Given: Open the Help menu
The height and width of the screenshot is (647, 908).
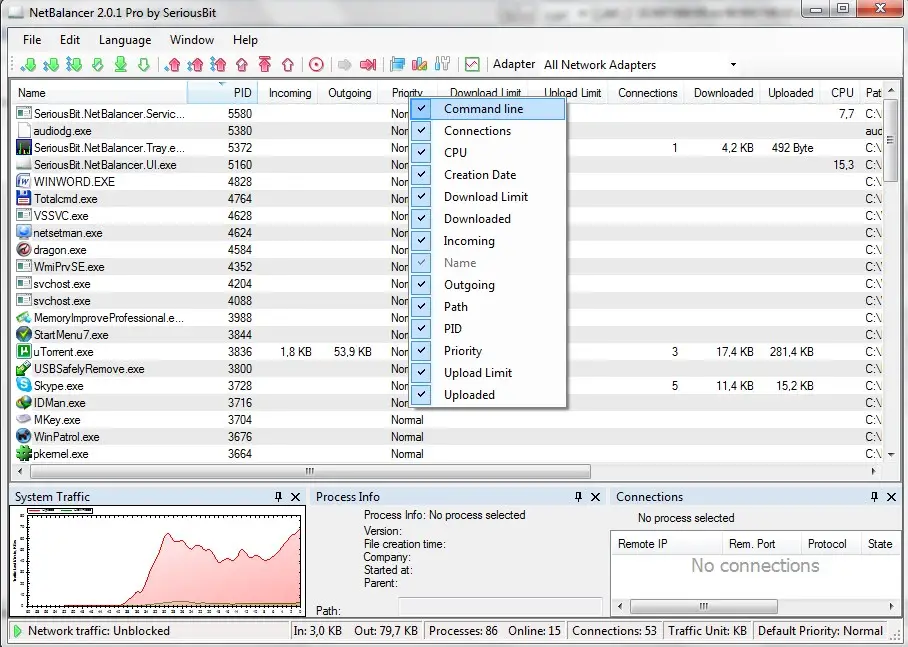Looking at the screenshot, I should pyautogui.click(x=245, y=40).
